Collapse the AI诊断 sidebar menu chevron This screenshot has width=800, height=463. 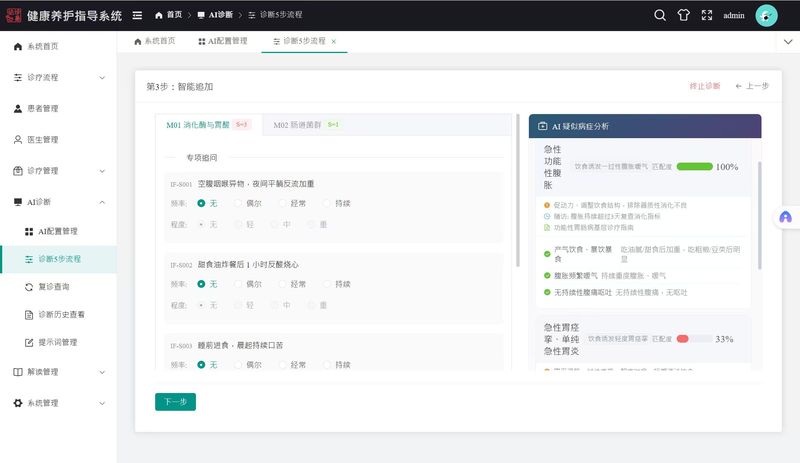(x=102, y=203)
